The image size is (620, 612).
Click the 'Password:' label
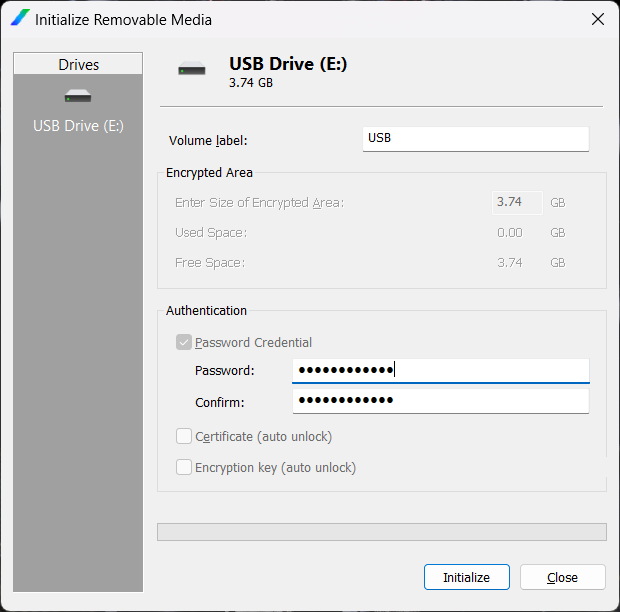click(225, 371)
